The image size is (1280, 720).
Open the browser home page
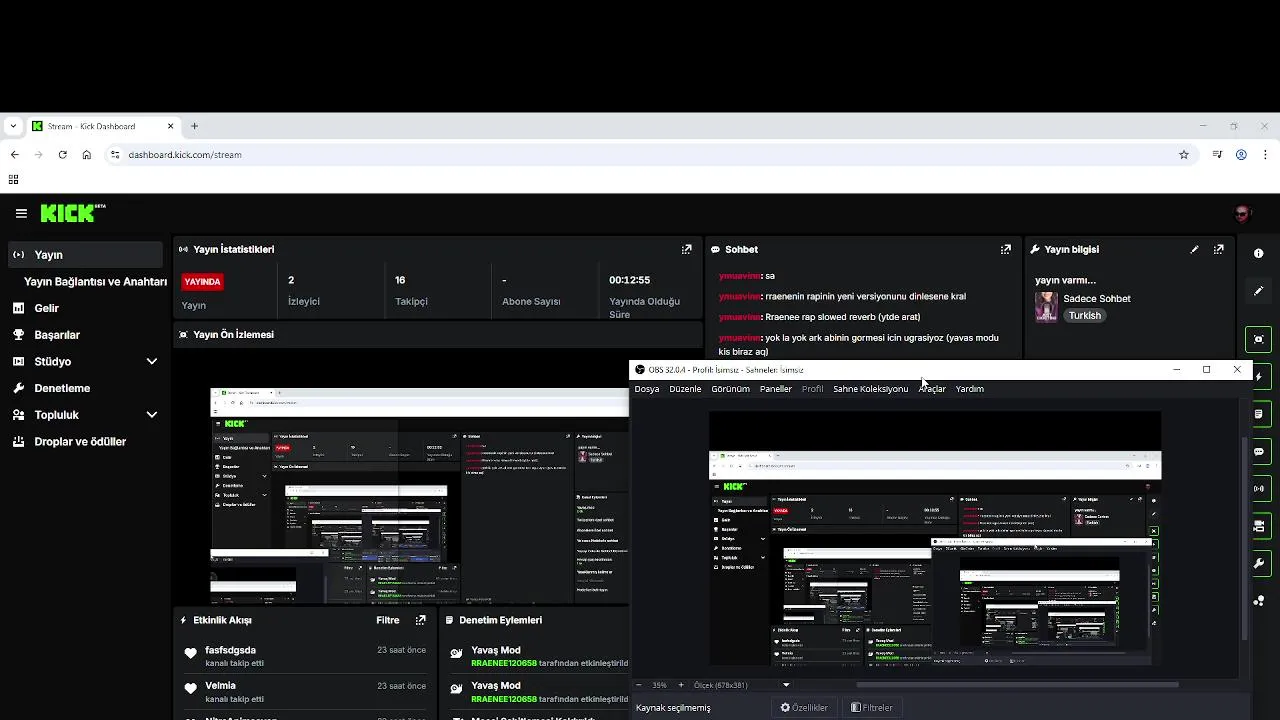(x=86, y=155)
